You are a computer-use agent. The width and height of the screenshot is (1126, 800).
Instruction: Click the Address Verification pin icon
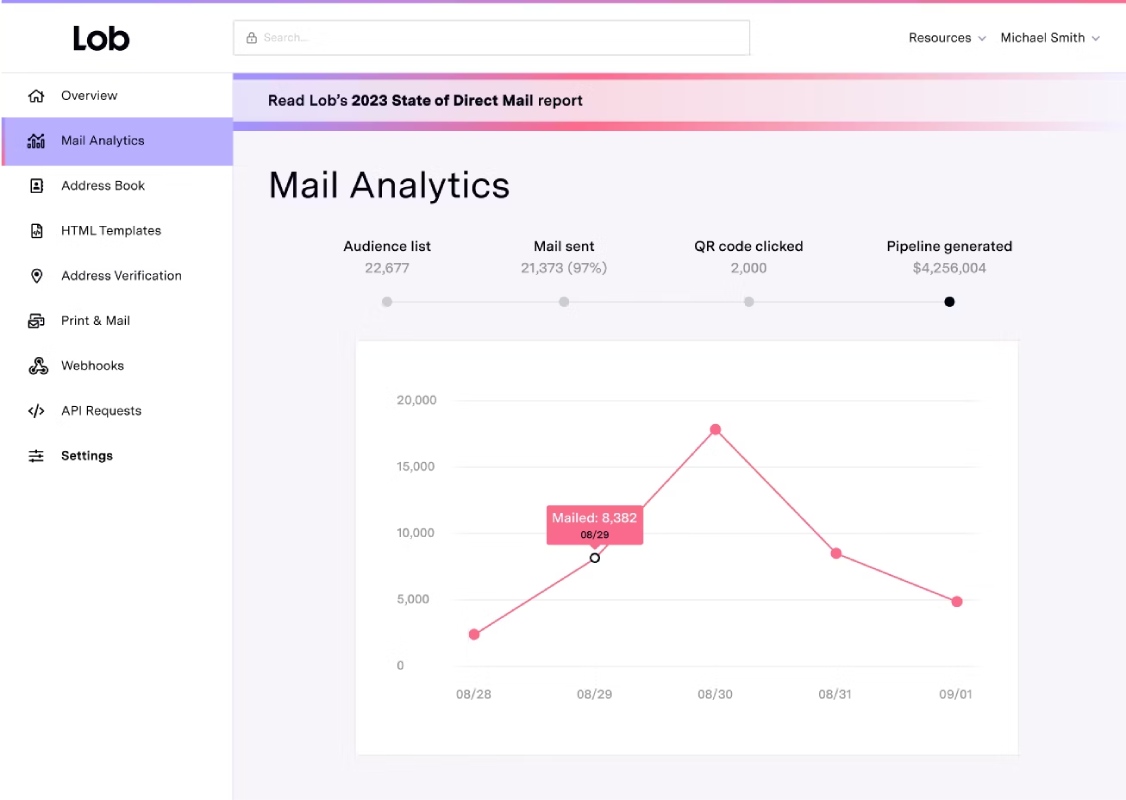click(x=36, y=276)
